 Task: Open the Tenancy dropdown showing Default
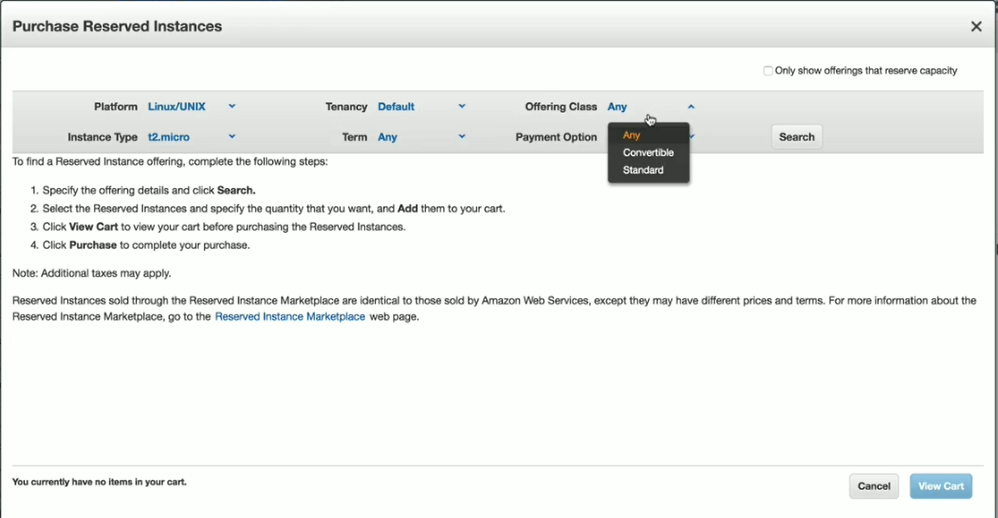(396, 107)
